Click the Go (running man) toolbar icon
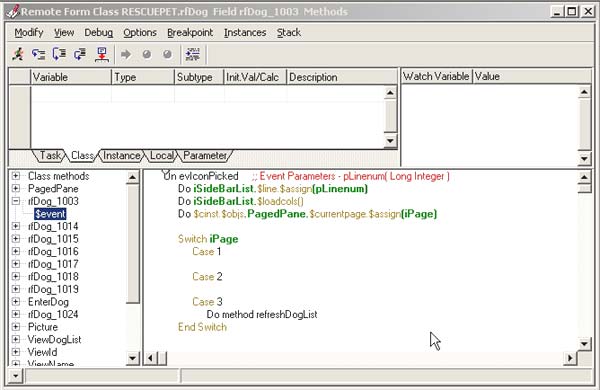This screenshot has width=600, height=390. (x=18, y=54)
